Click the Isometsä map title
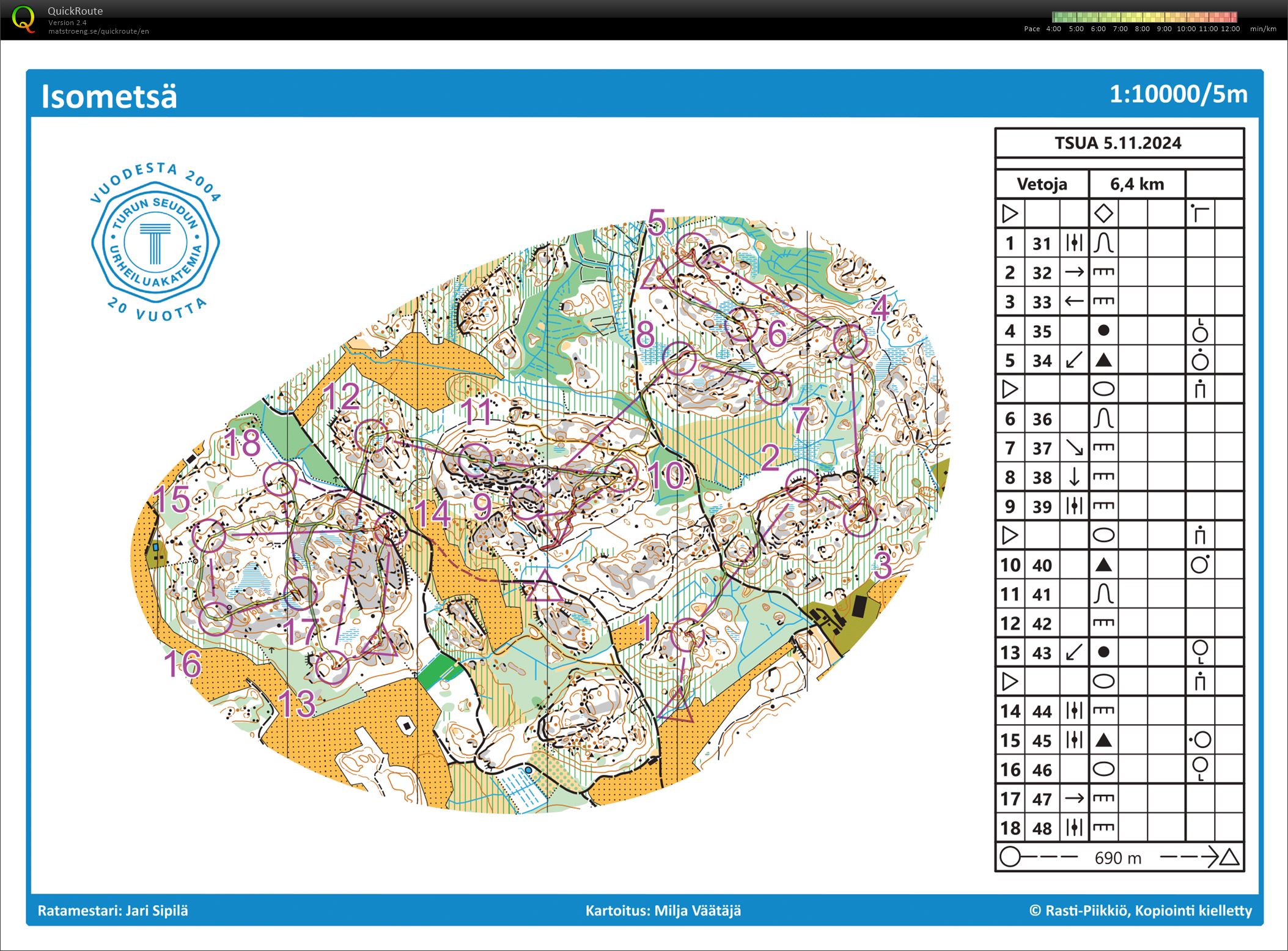Viewport: 1288px width, 951px height. 109,96
